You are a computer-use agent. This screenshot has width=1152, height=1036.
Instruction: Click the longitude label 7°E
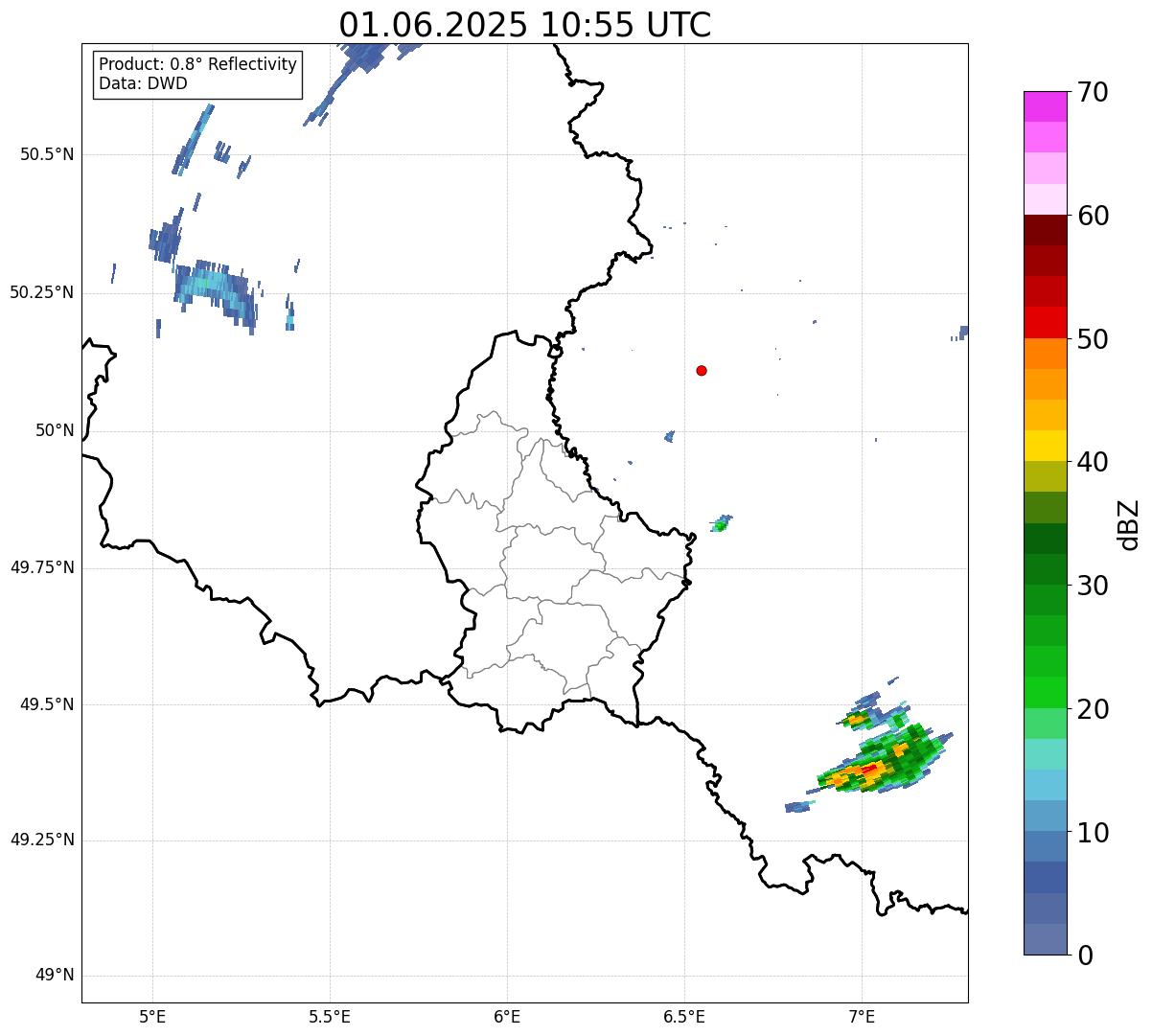coord(862,1016)
